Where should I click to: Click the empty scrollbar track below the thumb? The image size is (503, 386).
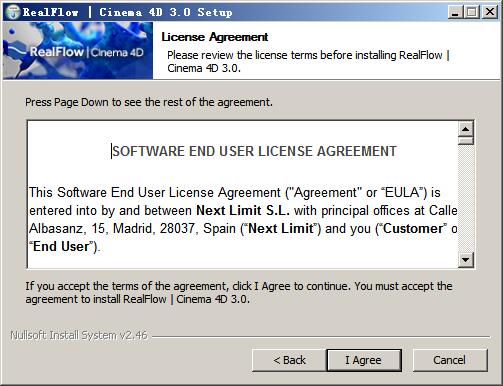tap(466, 198)
